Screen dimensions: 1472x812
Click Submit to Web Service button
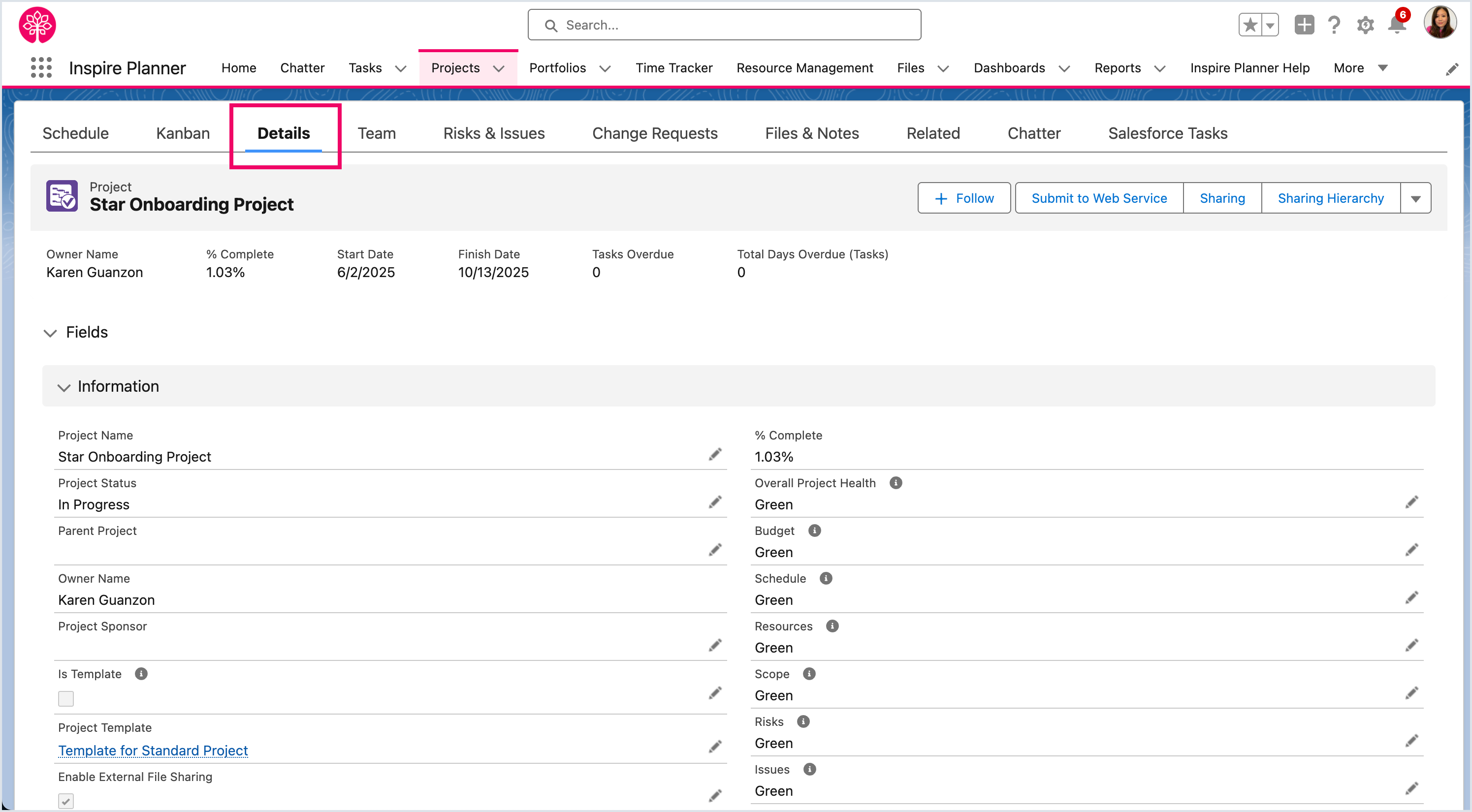1099,198
